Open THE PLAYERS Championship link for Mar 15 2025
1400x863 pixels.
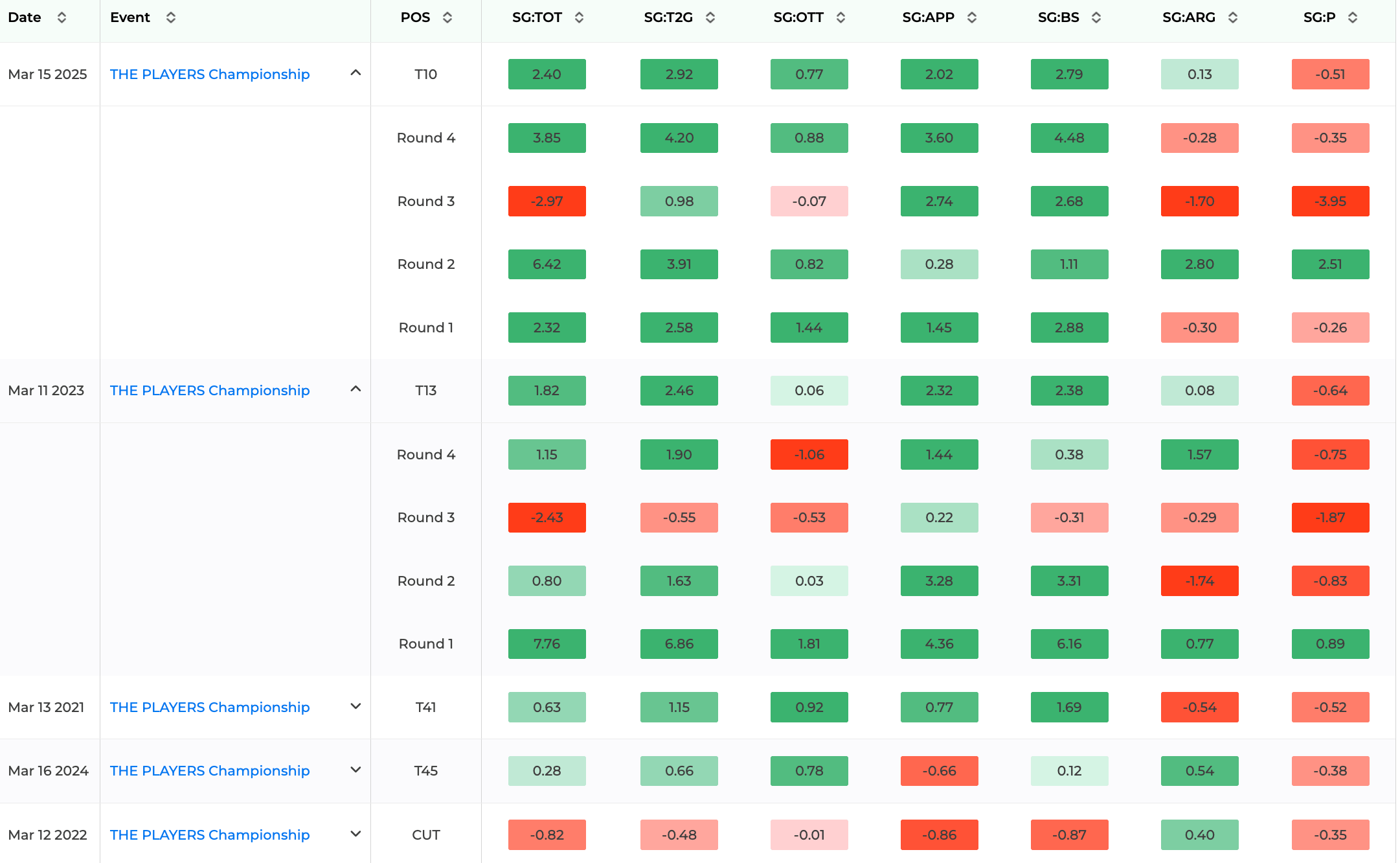coord(210,74)
